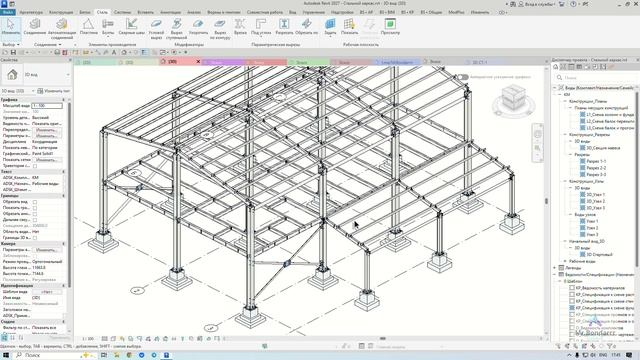Click the project browser search field
Screen dimensions: 640x360
(x=596, y=77)
